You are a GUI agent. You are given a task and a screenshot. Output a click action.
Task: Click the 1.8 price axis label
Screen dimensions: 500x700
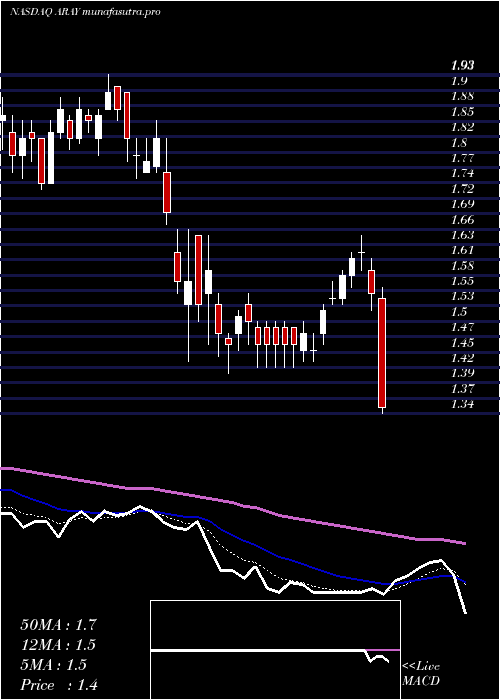click(459, 142)
